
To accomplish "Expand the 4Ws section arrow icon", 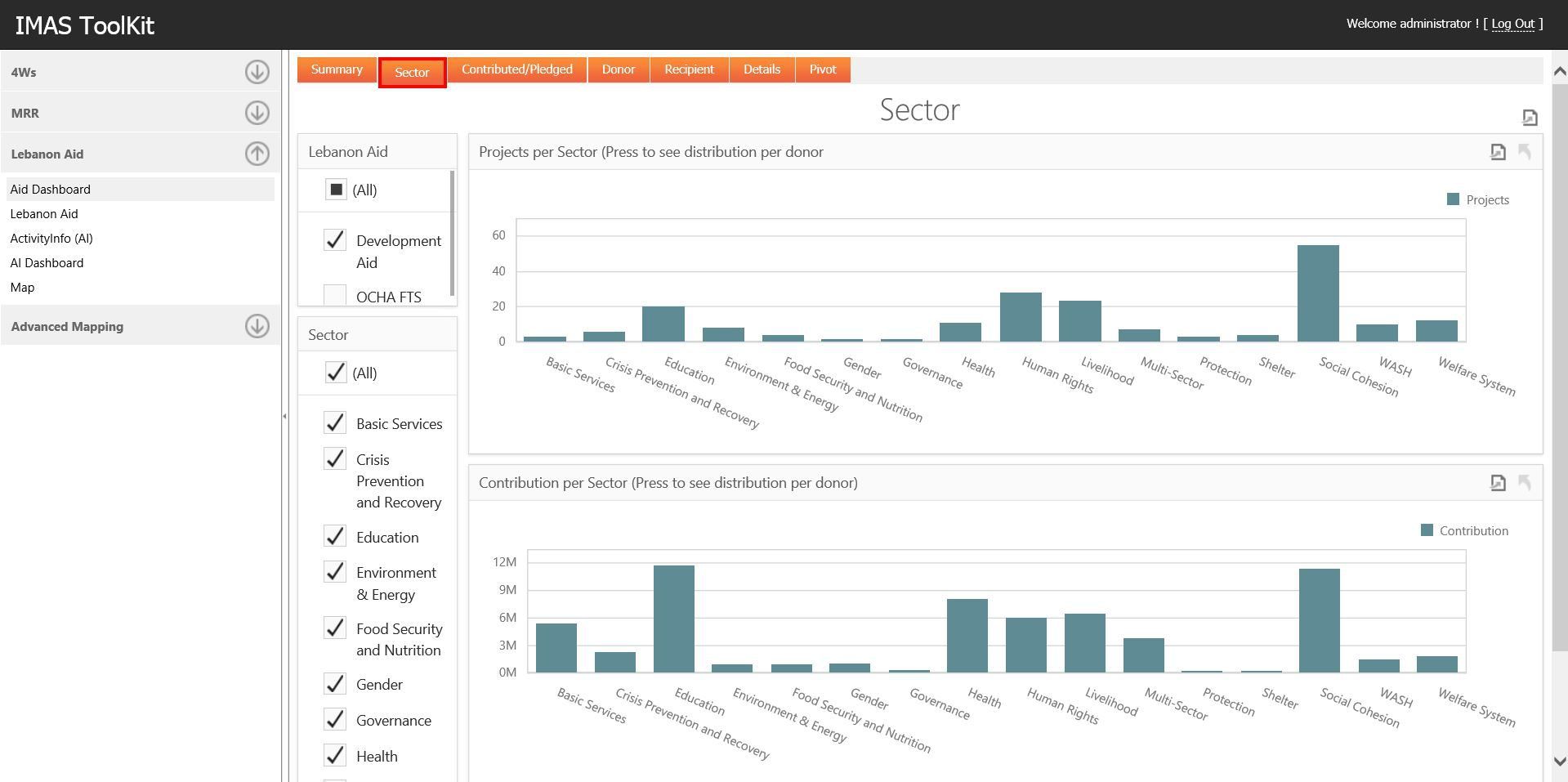I will coord(257,72).
